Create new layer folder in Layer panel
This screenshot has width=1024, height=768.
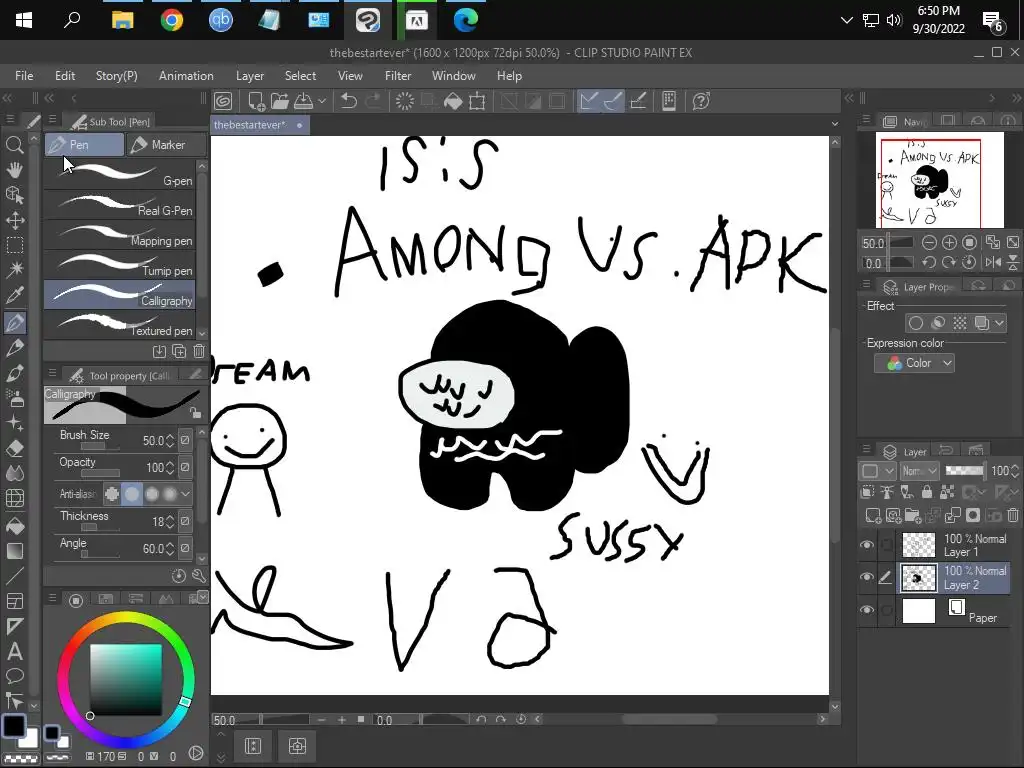pos(913,516)
